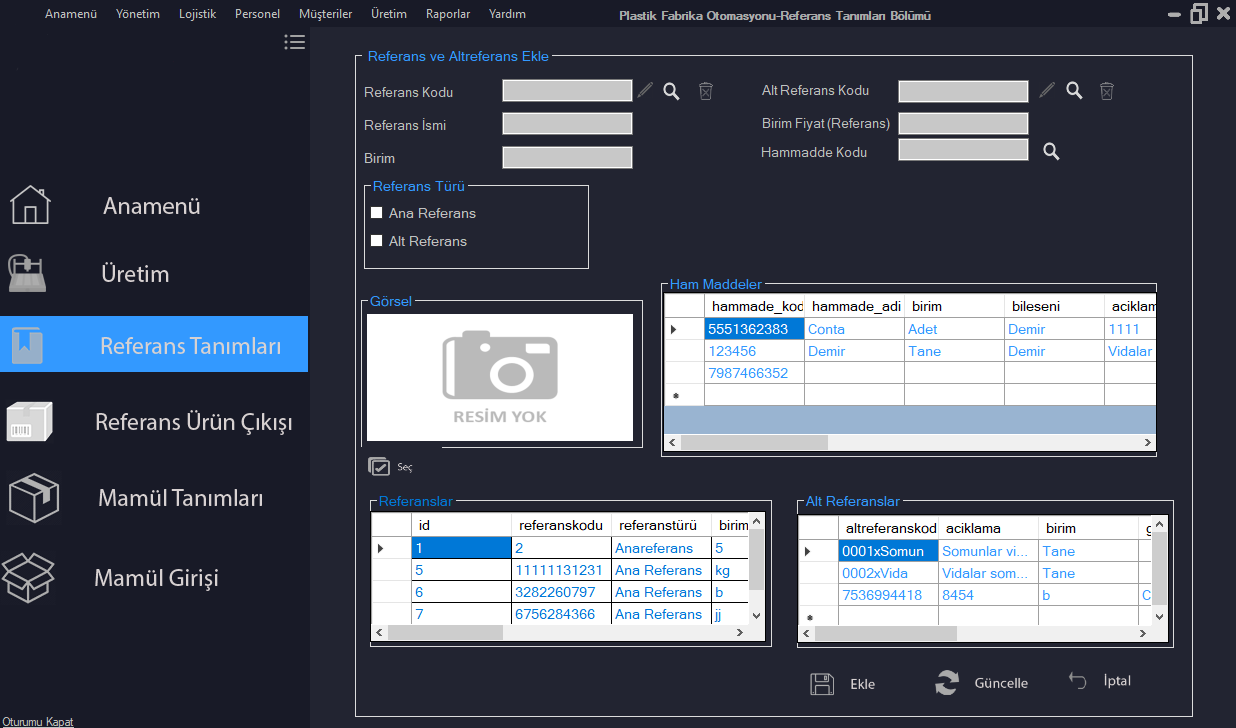Click altreferanskod column header

888,528
